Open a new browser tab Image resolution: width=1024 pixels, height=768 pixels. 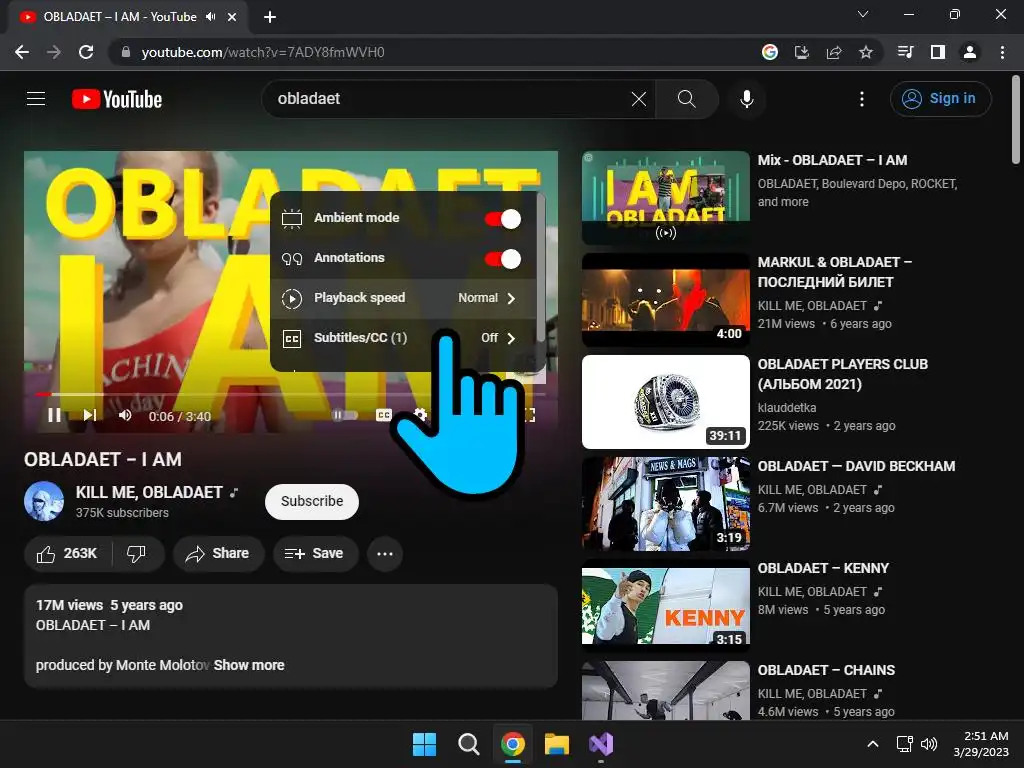pyautogui.click(x=270, y=17)
